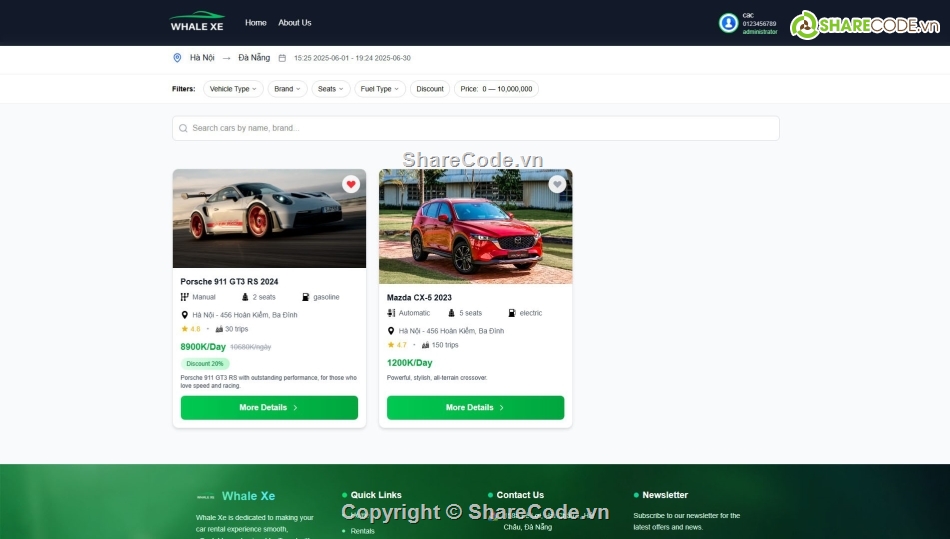The image size is (950, 539).
Task: Click More Details on Mazda CX-5 card
Action: coord(475,408)
